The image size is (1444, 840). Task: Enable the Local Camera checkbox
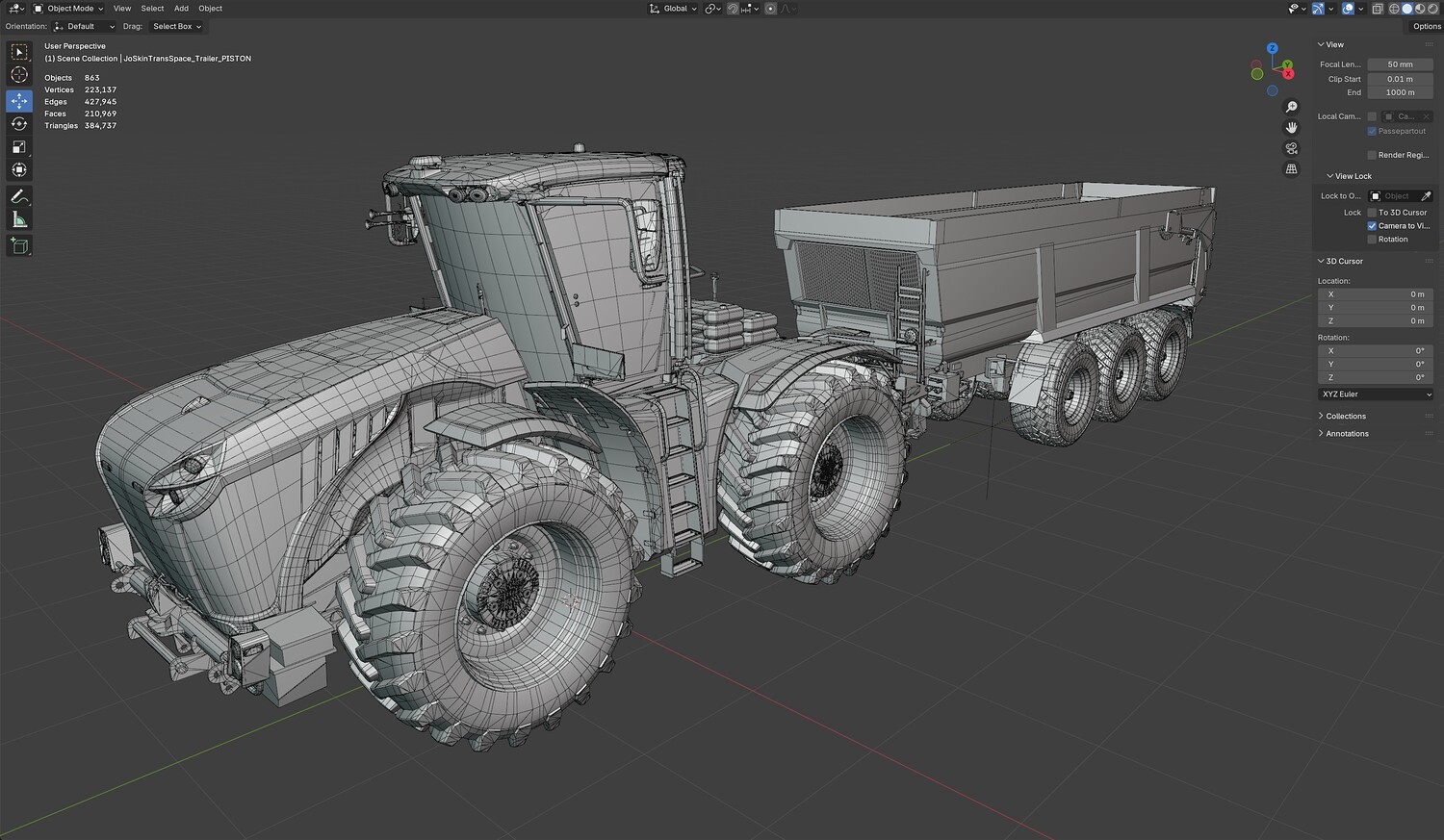[1372, 116]
